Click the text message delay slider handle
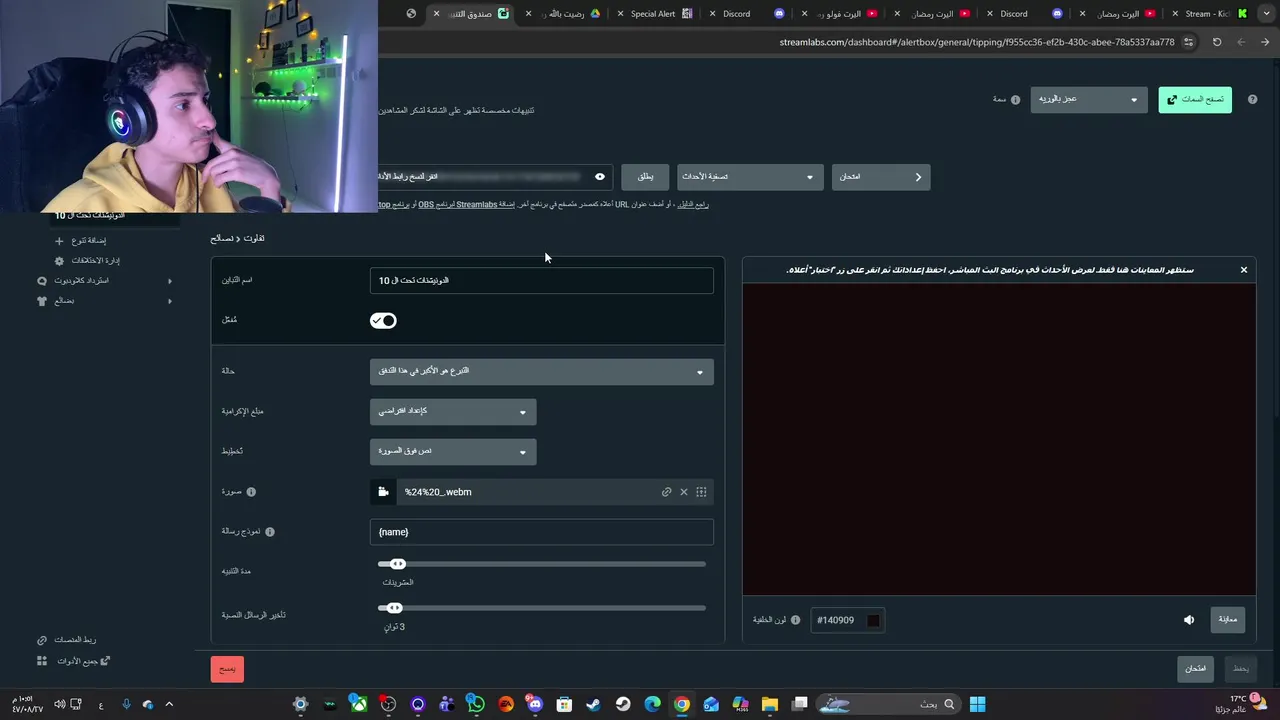Screen dimensions: 1280x720 pos(395,608)
